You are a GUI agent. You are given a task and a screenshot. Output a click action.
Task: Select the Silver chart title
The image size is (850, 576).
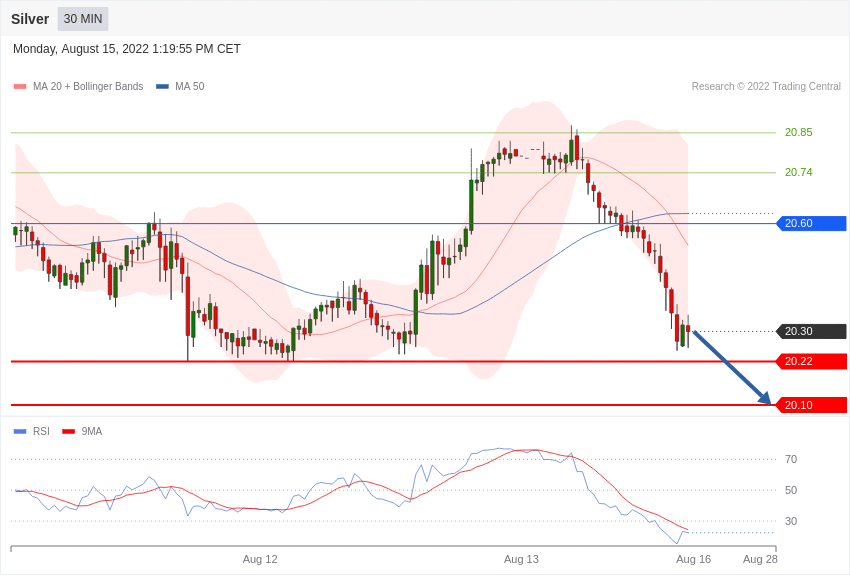pyautogui.click(x=30, y=19)
